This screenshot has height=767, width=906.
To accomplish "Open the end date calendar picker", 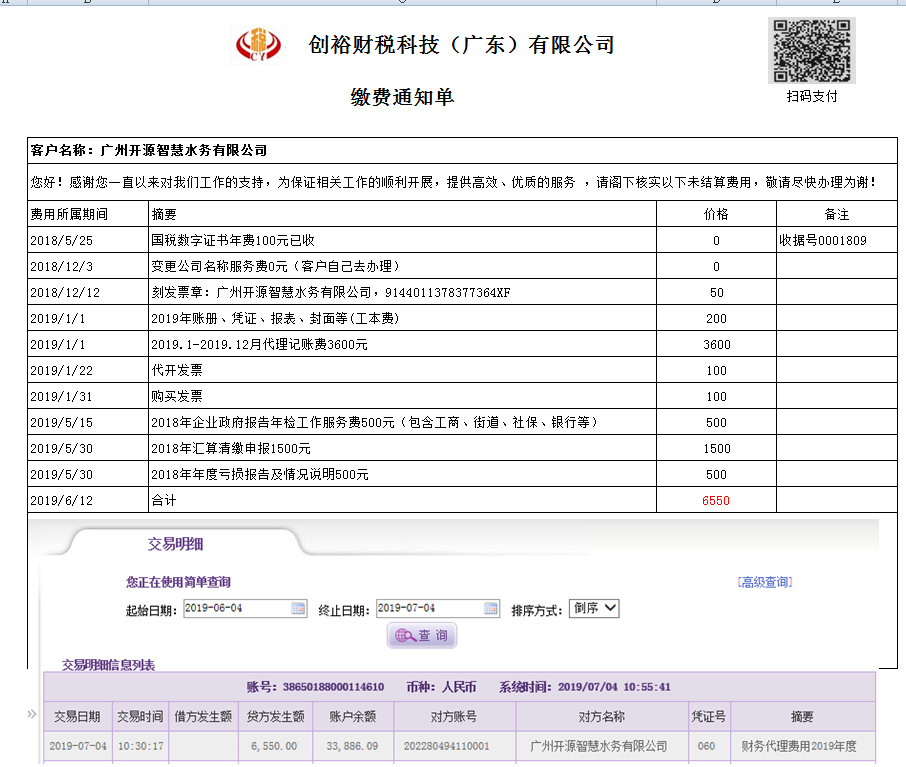I will [x=491, y=608].
